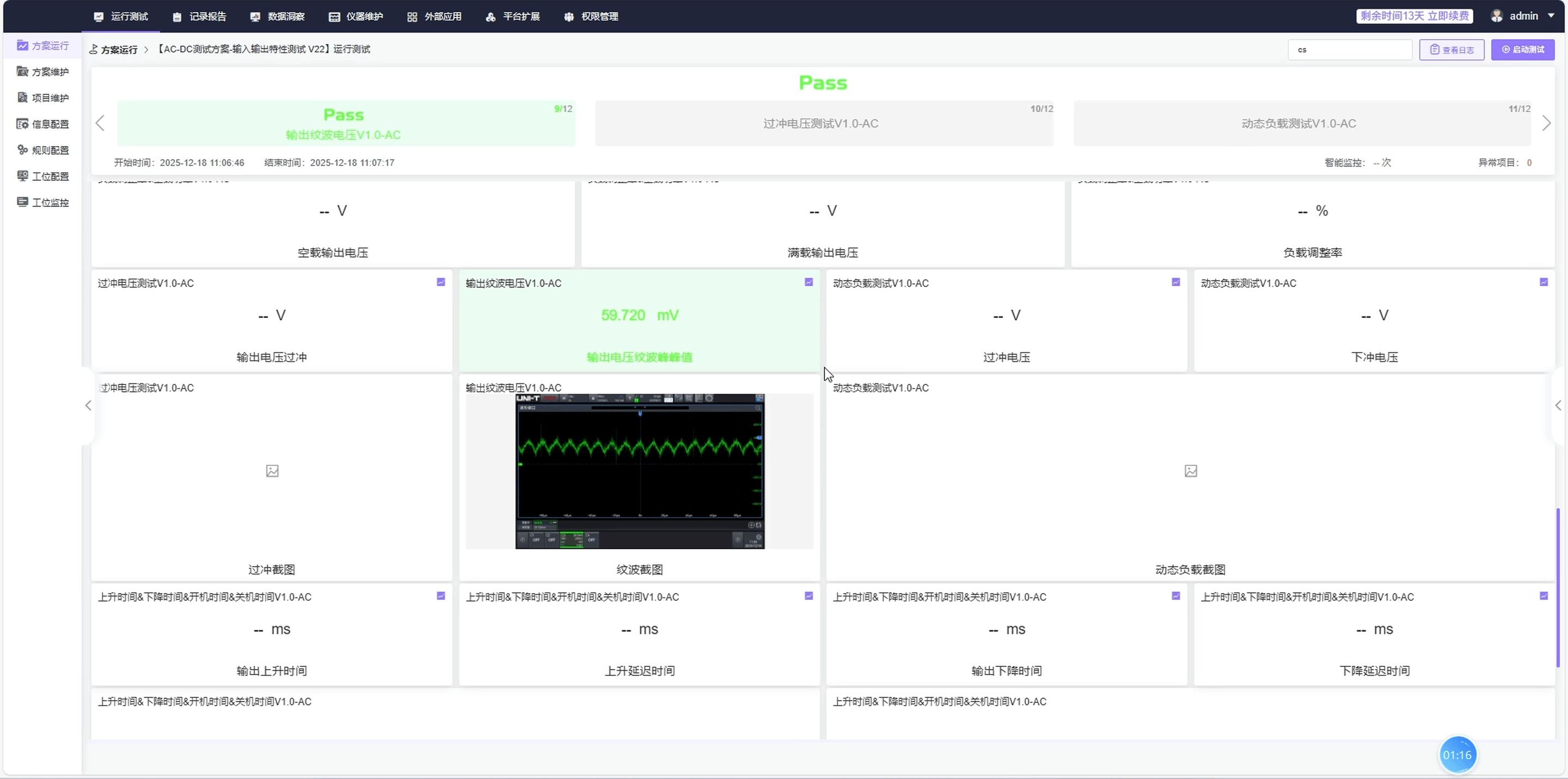Open 仪器维护 top menu

(356, 16)
